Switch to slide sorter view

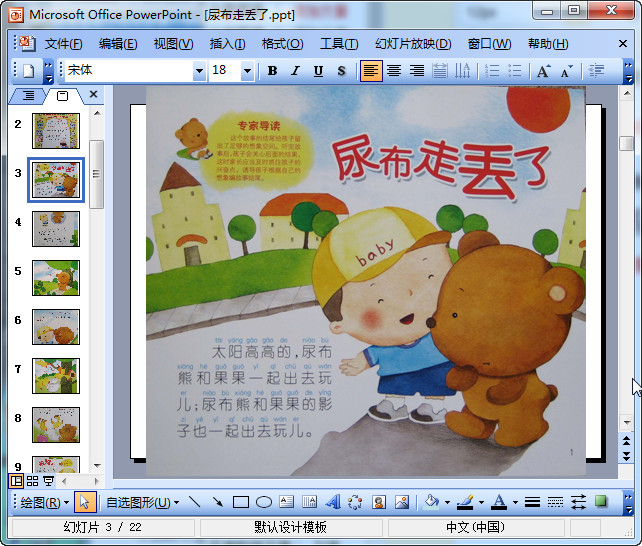(32, 481)
